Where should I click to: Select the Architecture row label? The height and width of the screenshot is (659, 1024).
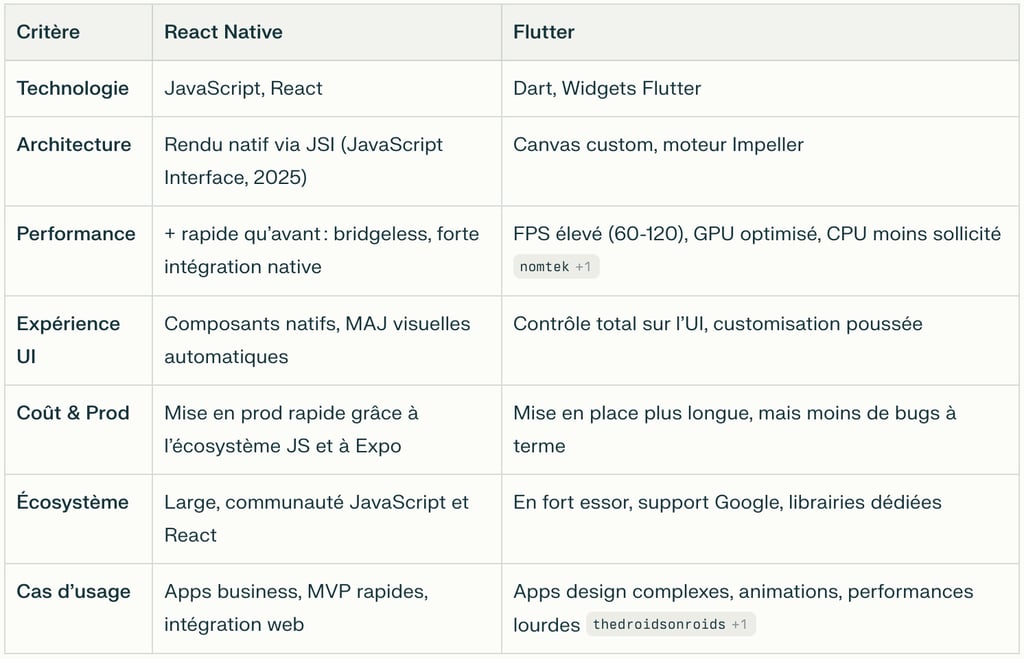click(74, 144)
